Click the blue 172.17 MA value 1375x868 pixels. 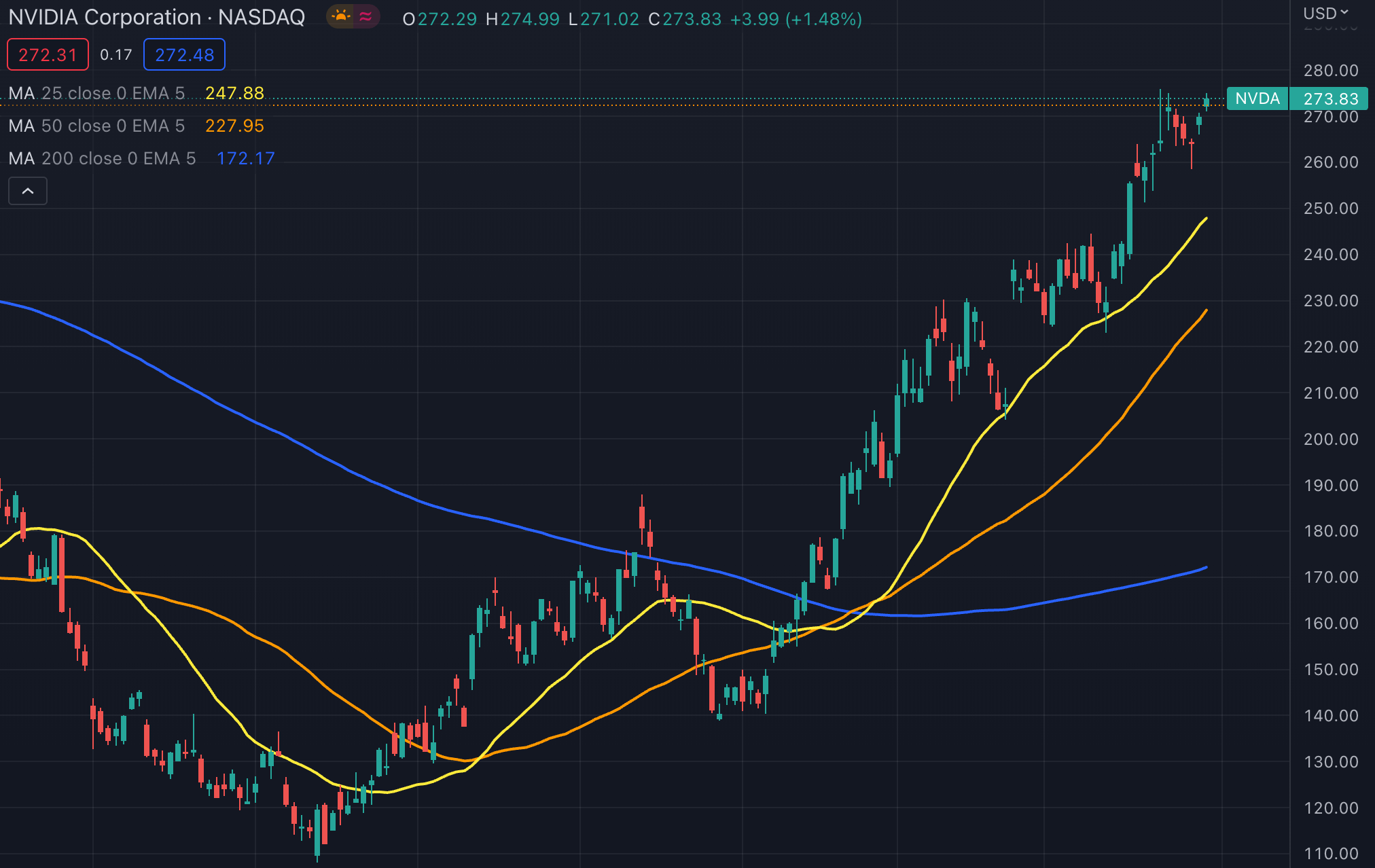tap(245, 158)
